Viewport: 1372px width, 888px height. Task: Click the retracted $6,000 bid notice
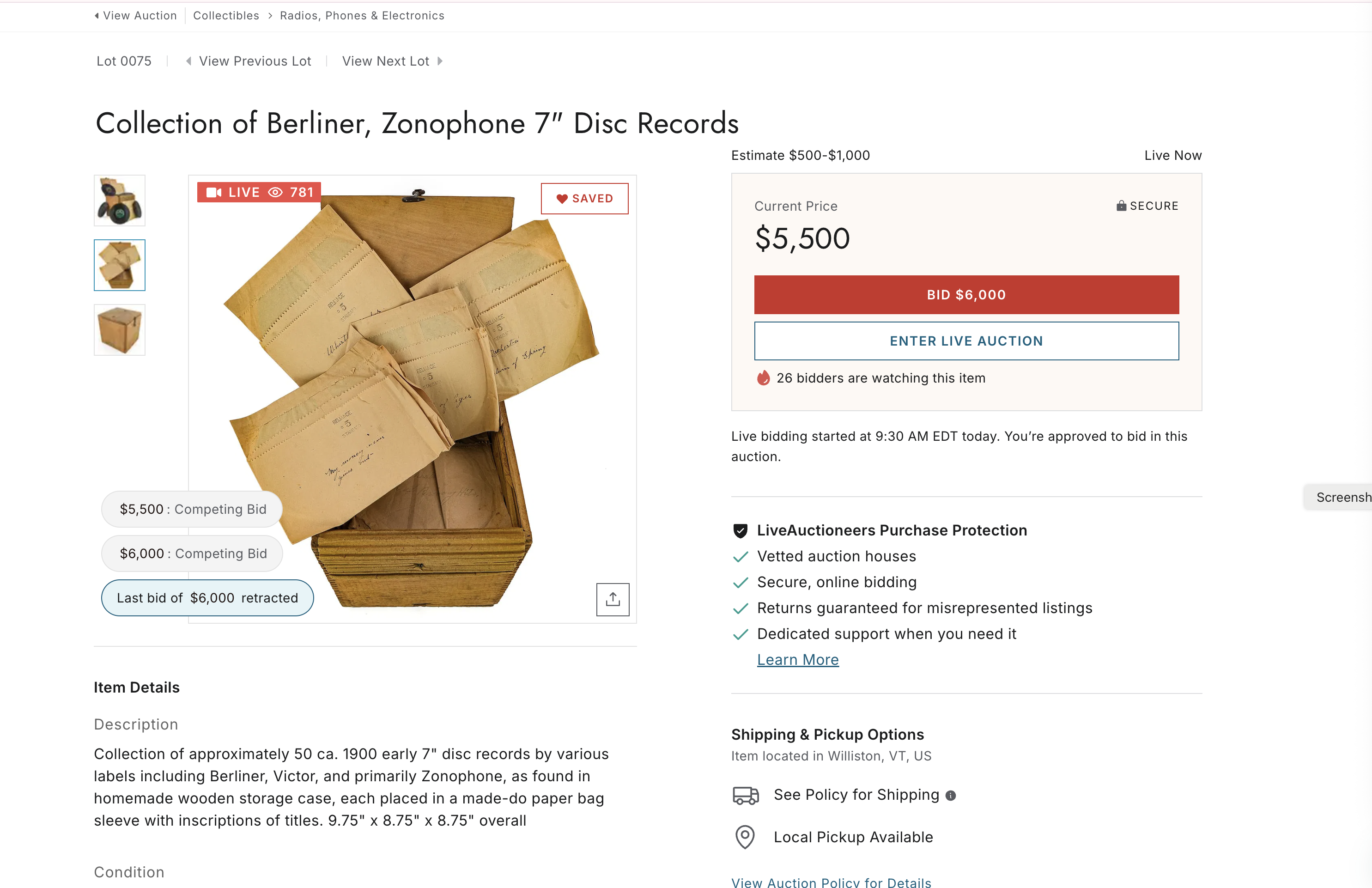[x=207, y=598]
